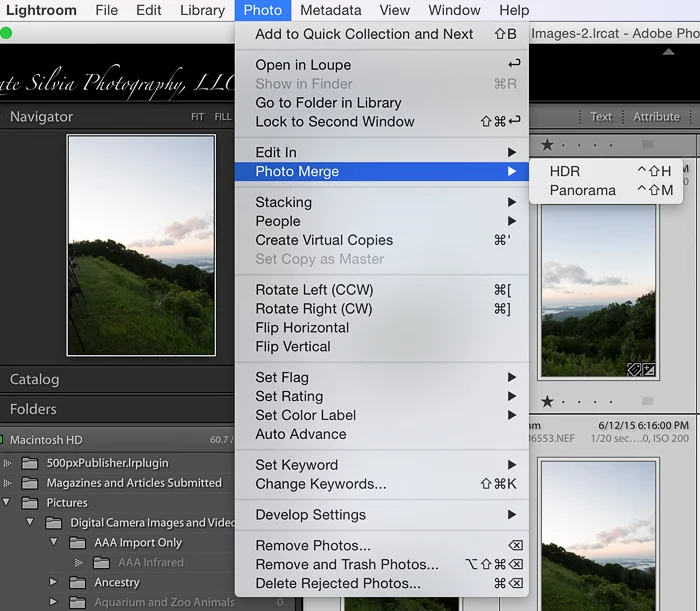
Task: Collapse top panel with triangle arrow
Action: point(668,52)
